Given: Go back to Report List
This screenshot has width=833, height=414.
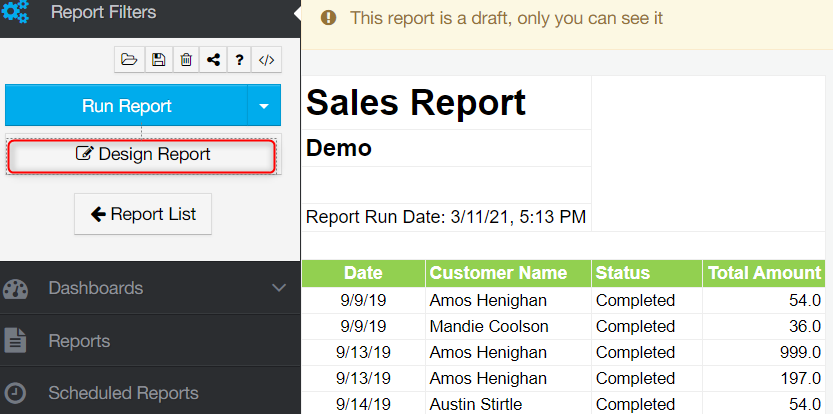Looking at the screenshot, I should 143,214.
